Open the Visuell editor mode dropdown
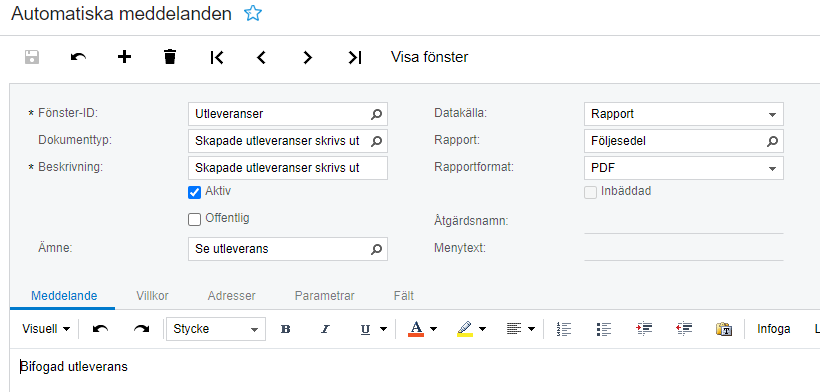820x392 pixels. (46, 329)
